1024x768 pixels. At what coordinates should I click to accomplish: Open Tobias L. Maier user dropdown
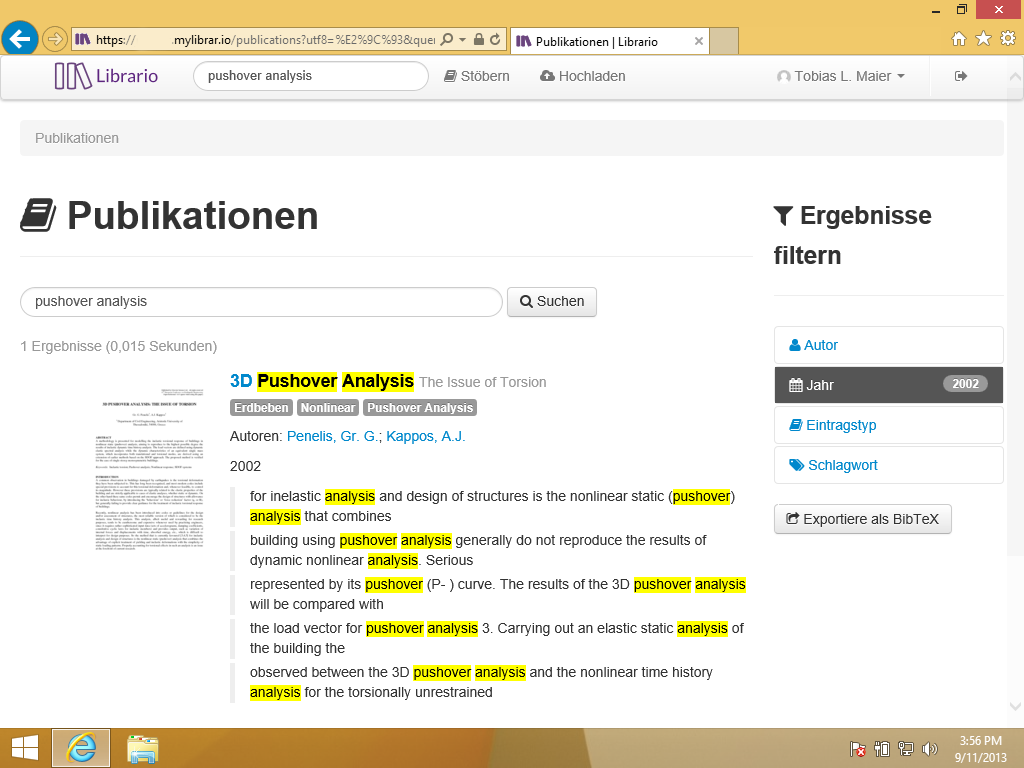point(841,76)
